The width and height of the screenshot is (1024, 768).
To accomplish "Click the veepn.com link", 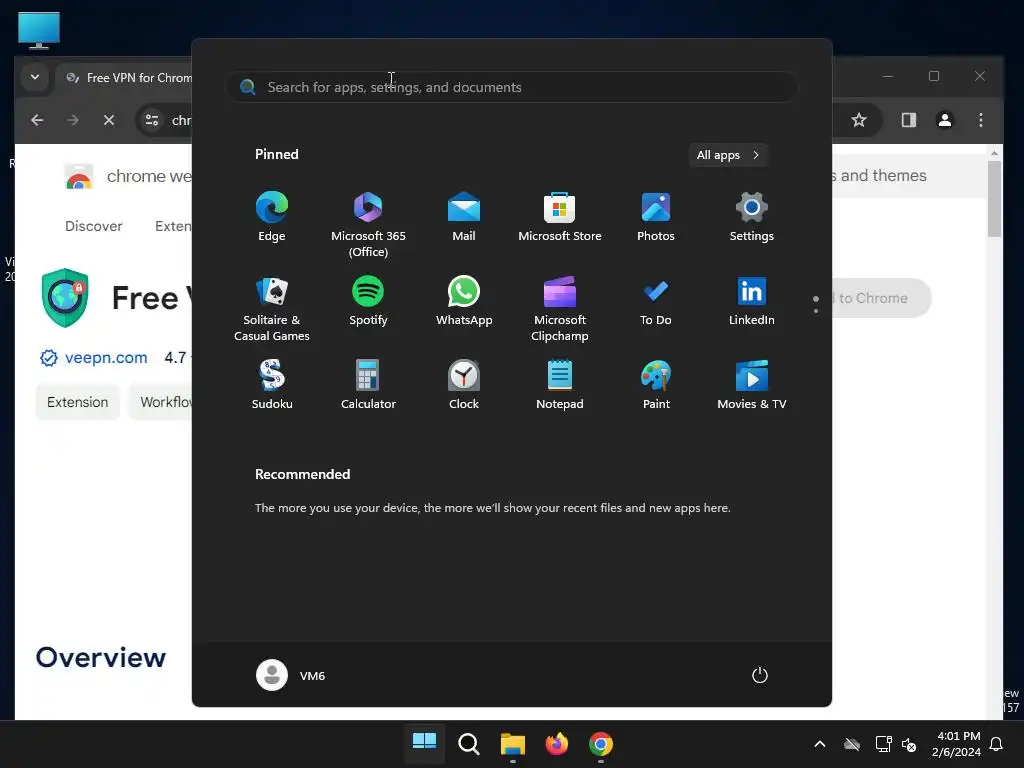I will [x=106, y=358].
